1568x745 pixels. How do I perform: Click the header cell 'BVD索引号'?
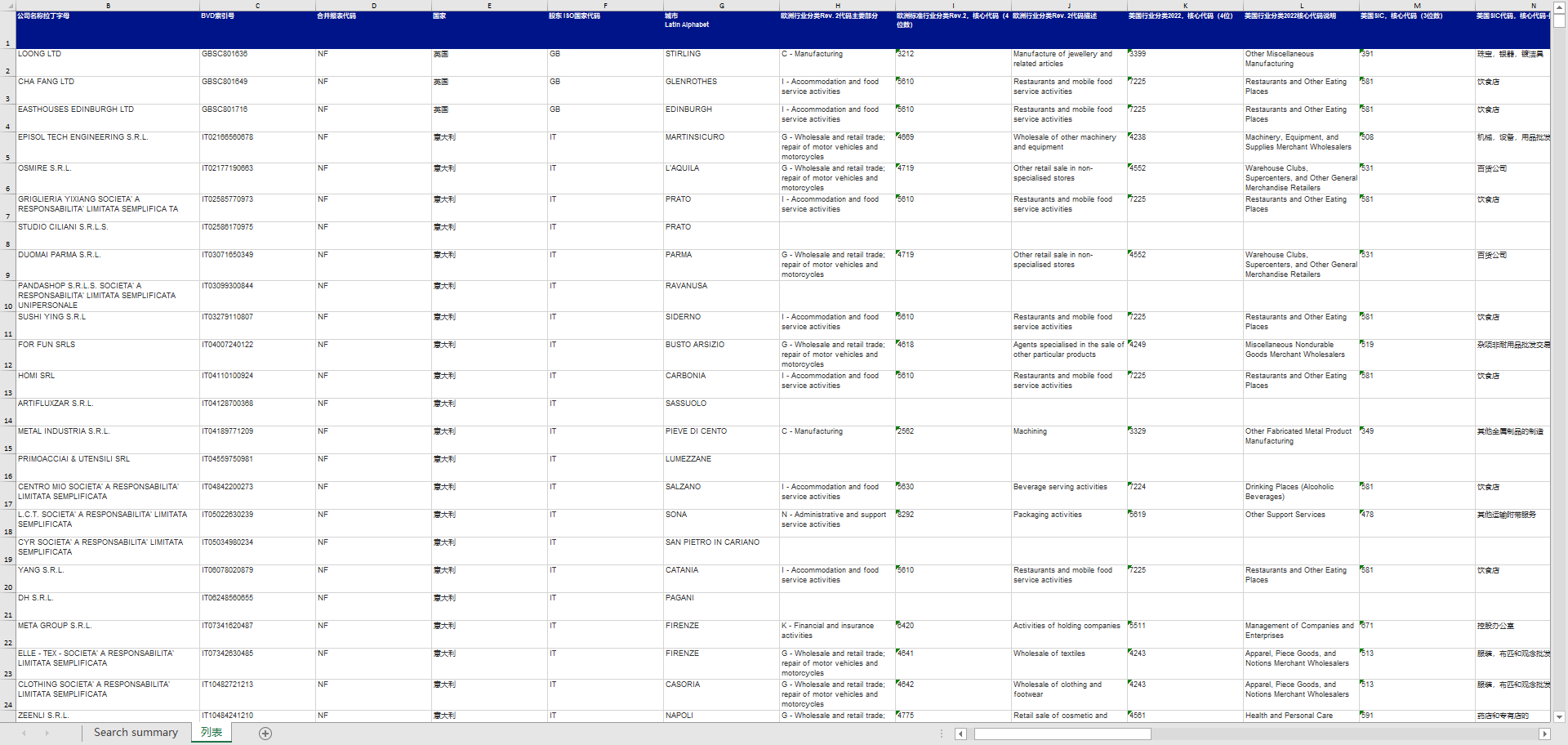click(257, 30)
